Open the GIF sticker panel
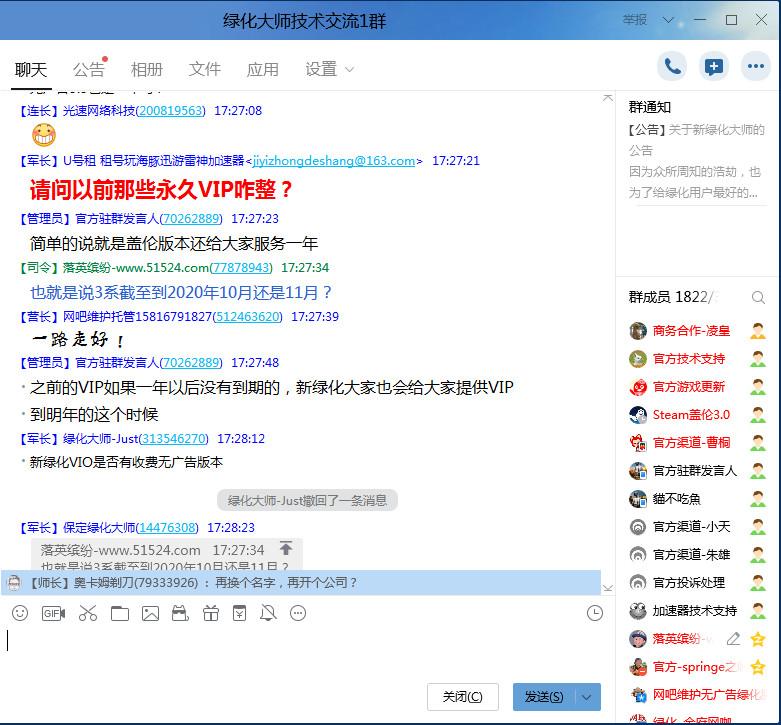This screenshot has width=781, height=725. click(x=53, y=613)
